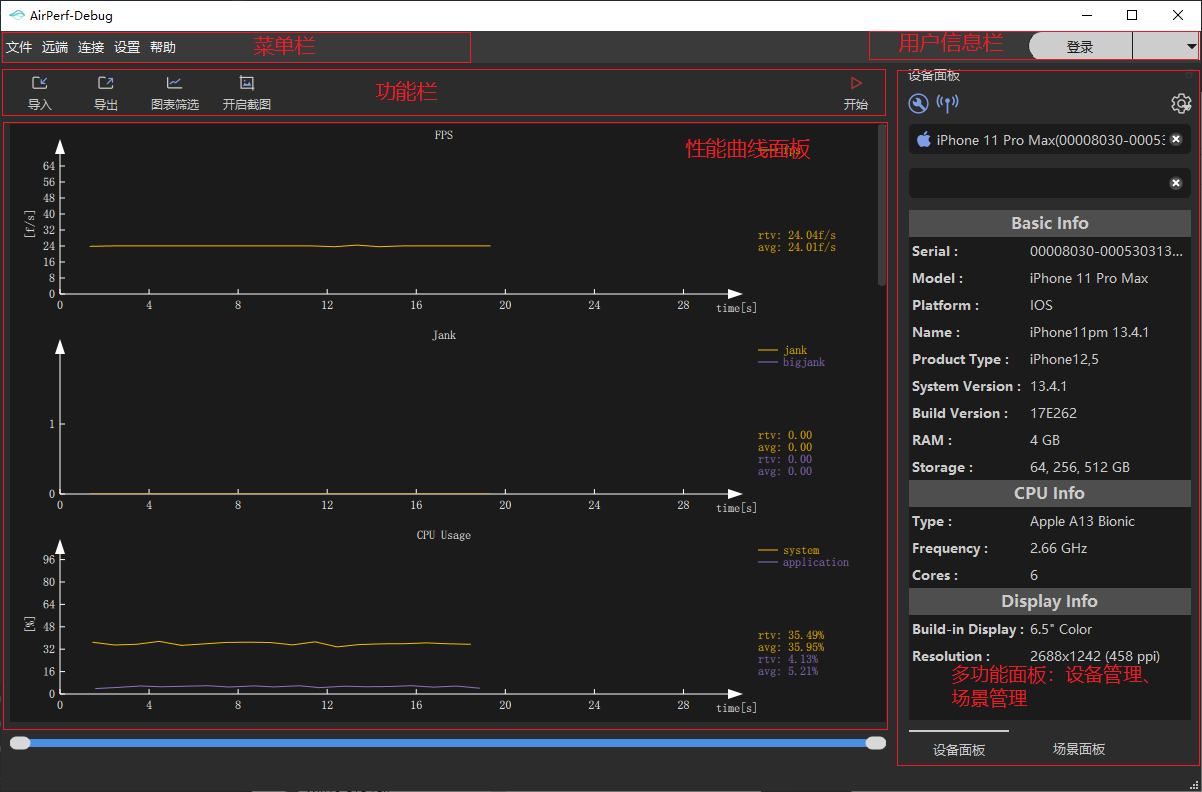Open the 文件 menu
The height and width of the screenshot is (792, 1202).
[19, 47]
